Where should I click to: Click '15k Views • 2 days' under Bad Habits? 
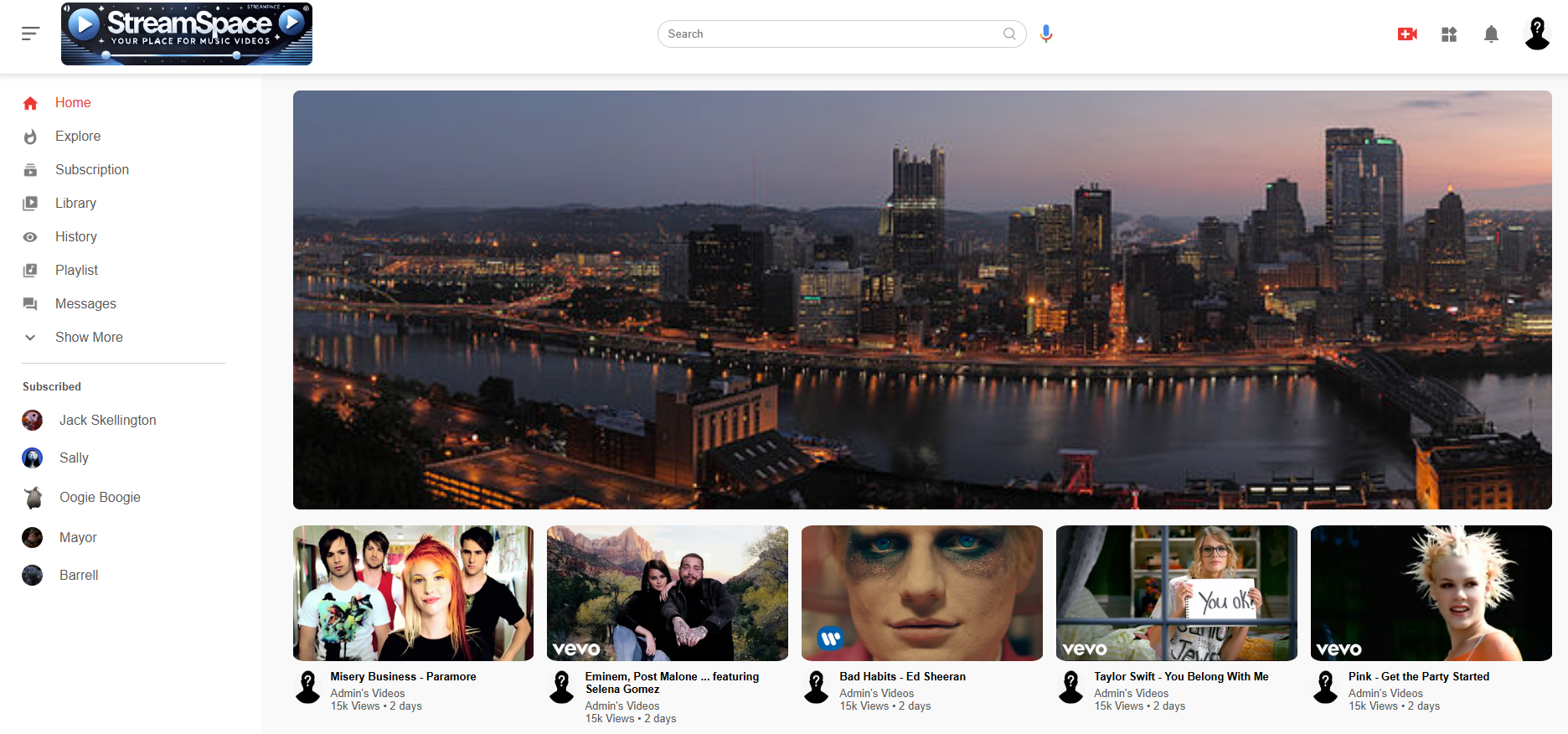point(885,706)
